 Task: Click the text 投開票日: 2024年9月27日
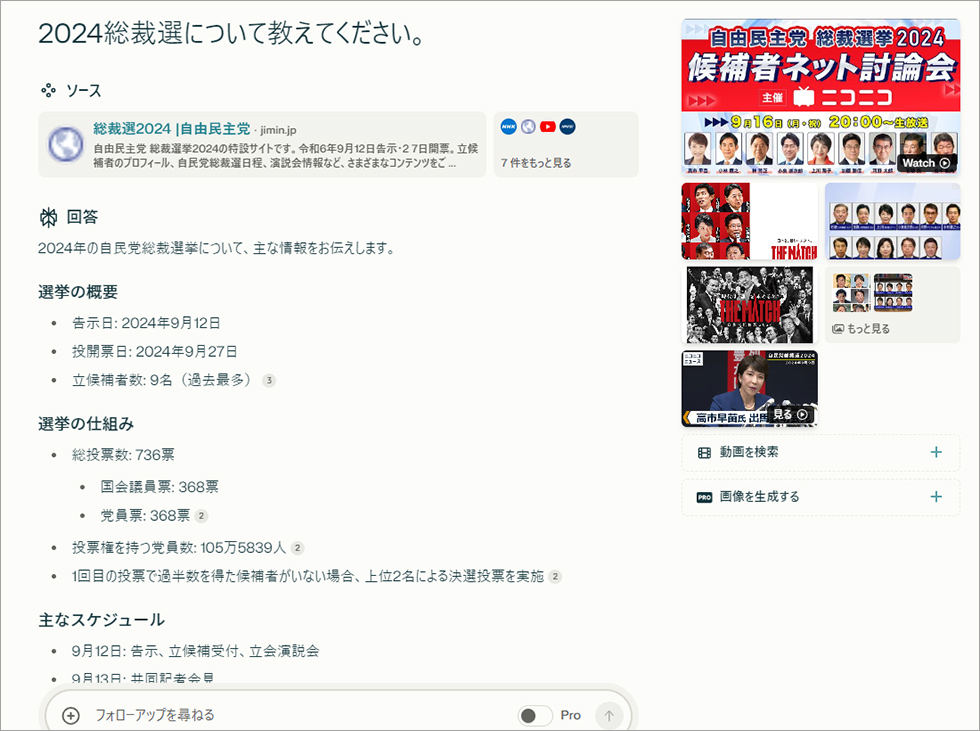pyautogui.click(x=154, y=352)
